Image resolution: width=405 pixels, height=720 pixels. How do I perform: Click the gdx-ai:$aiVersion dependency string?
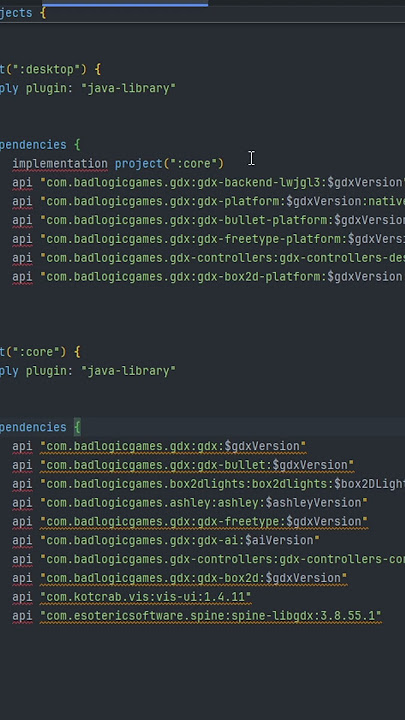coord(180,540)
